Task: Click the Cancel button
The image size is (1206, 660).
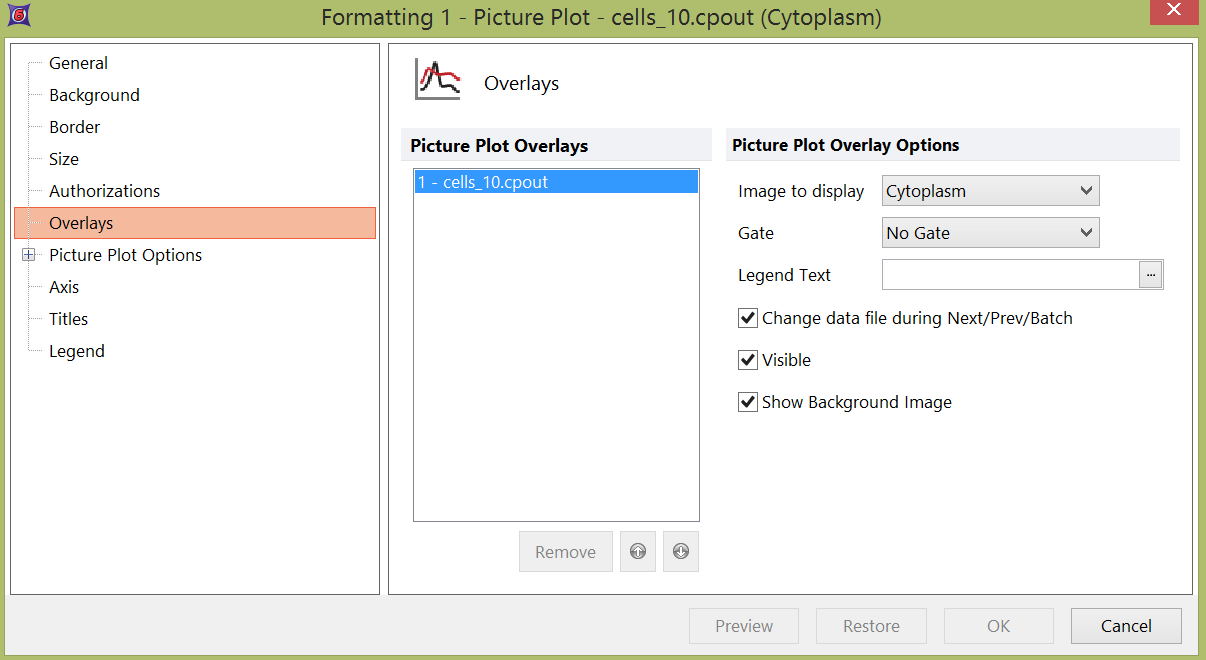Action: click(1126, 626)
